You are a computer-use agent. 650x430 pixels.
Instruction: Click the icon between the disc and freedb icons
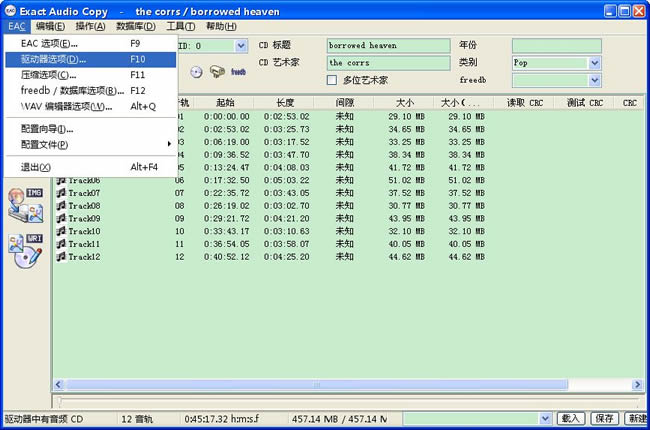coord(217,72)
